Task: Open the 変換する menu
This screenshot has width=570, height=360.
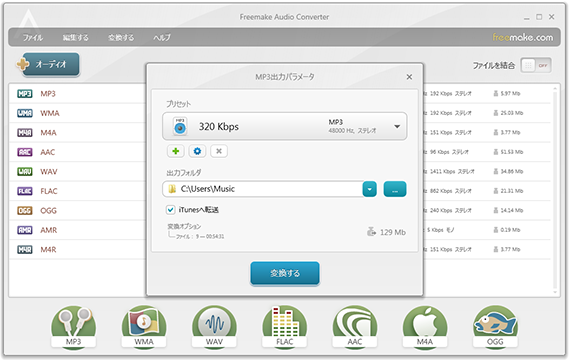Action: pyautogui.click(x=121, y=37)
